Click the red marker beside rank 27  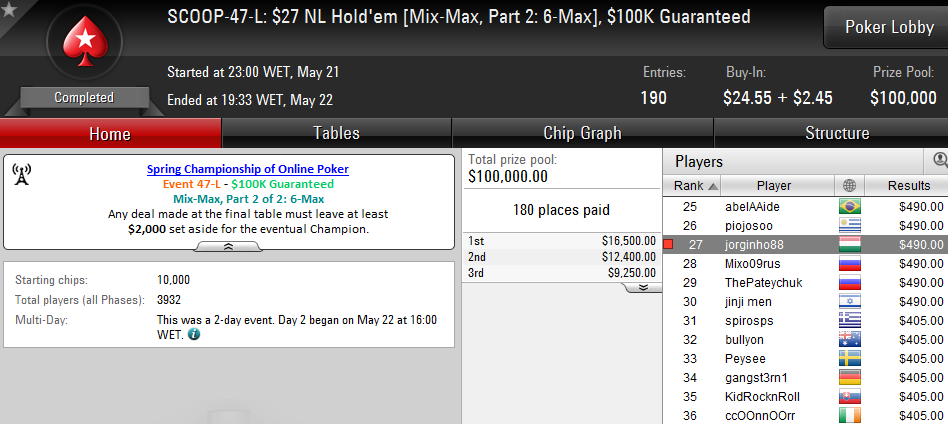coord(668,245)
